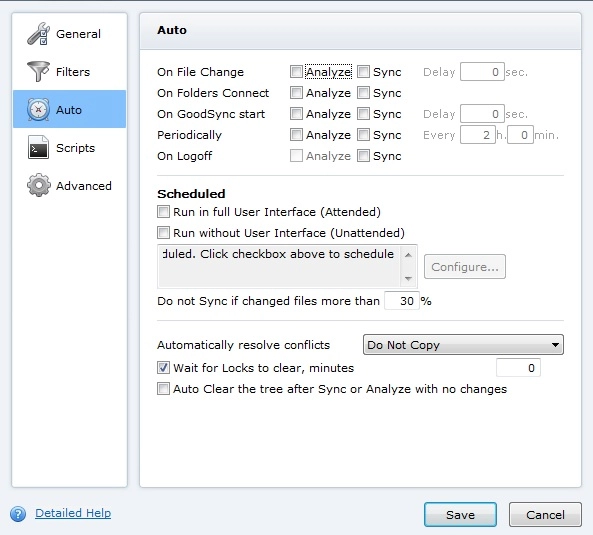Open the Automatically resolve conflicts dropdown
This screenshot has height=535, width=593.
tap(463, 344)
